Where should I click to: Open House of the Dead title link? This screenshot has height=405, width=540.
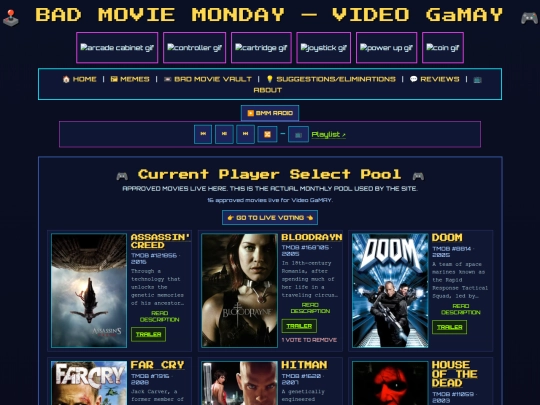[x=454, y=374]
